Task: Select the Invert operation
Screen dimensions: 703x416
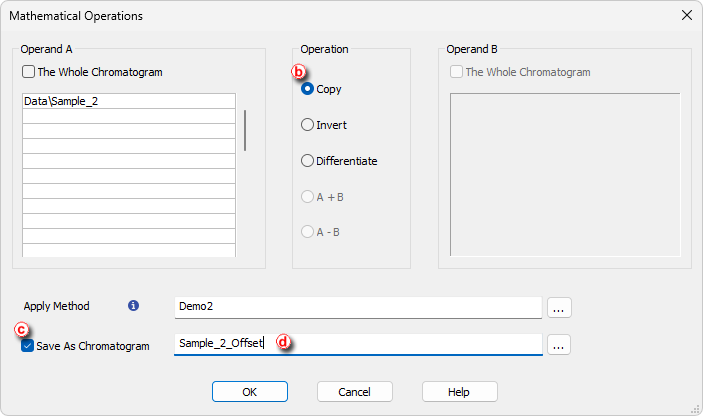Action: pyautogui.click(x=307, y=125)
